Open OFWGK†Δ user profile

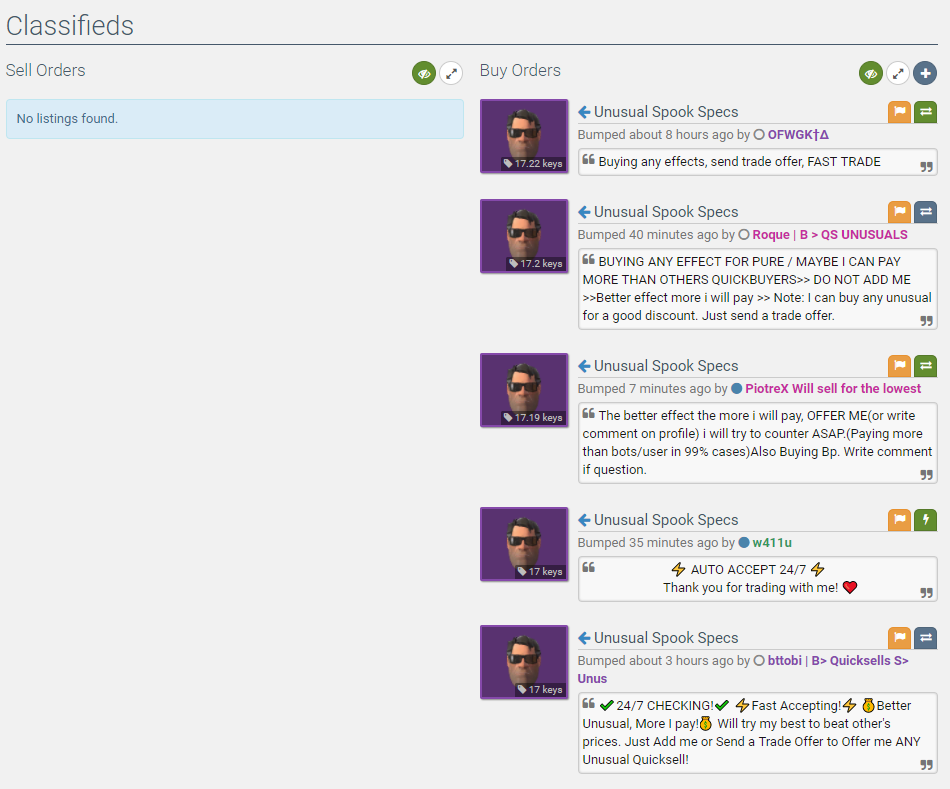coord(798,135)
